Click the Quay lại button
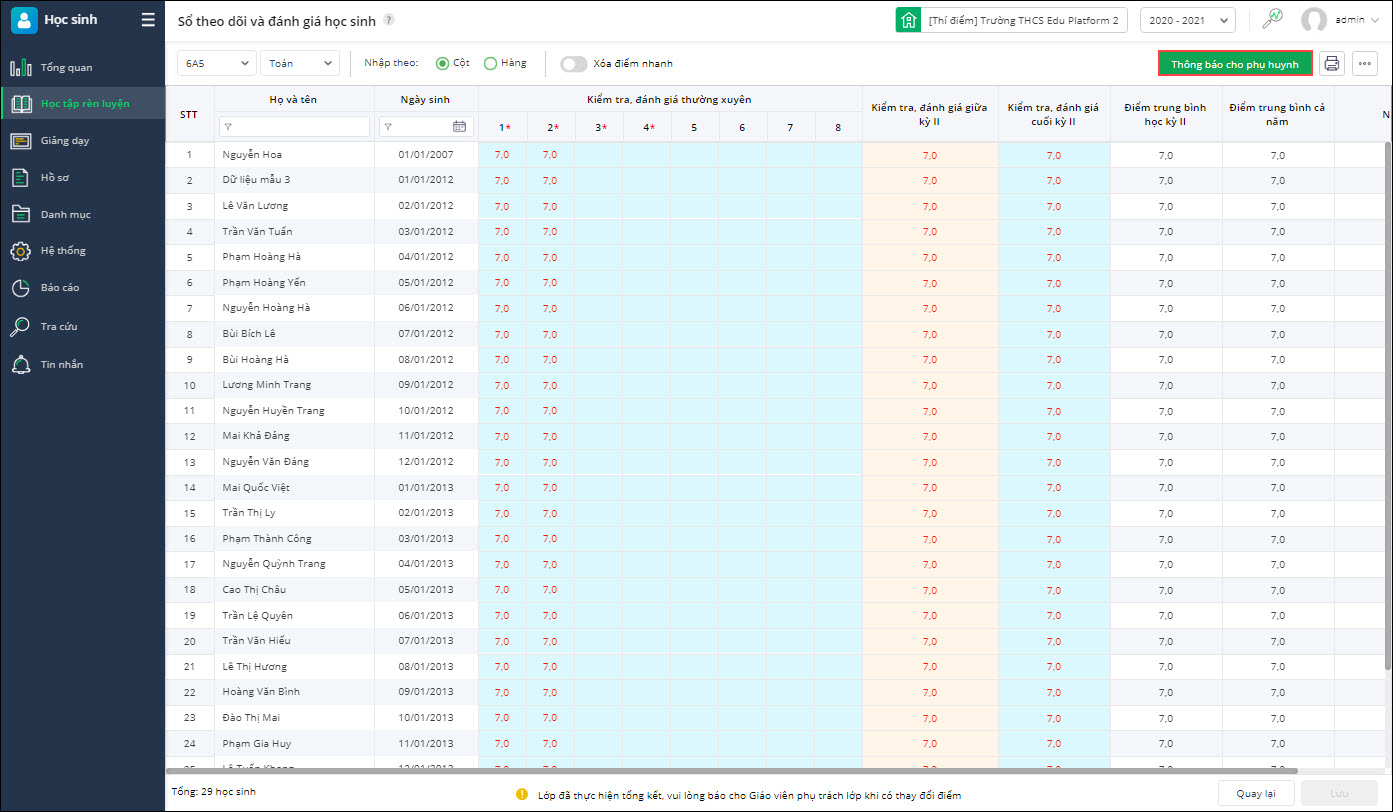 (x=1255, y=794)
